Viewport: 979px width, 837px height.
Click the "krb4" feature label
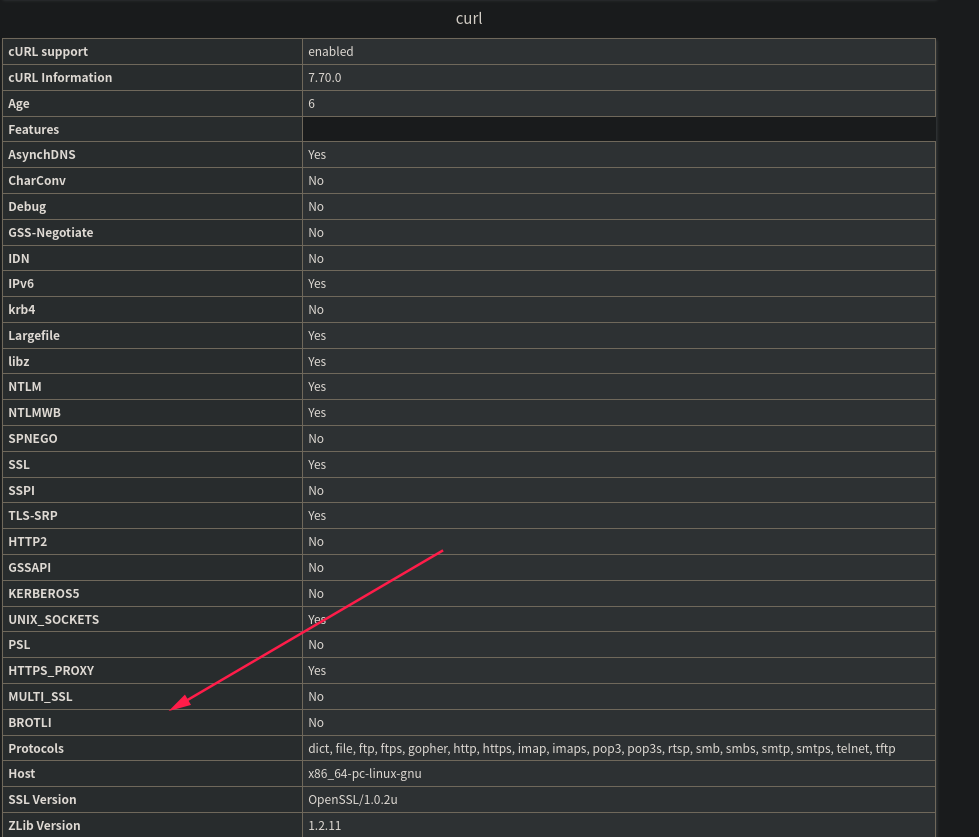click(x=22, y=310)
